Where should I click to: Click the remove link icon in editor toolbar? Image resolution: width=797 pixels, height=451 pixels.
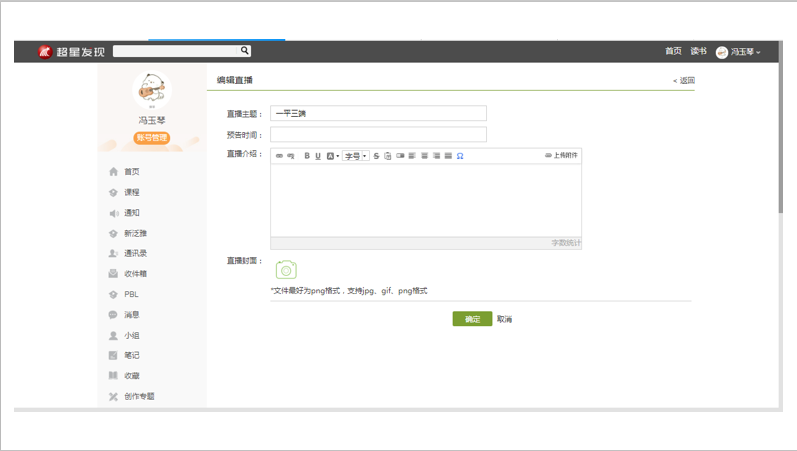click(291, 156)
